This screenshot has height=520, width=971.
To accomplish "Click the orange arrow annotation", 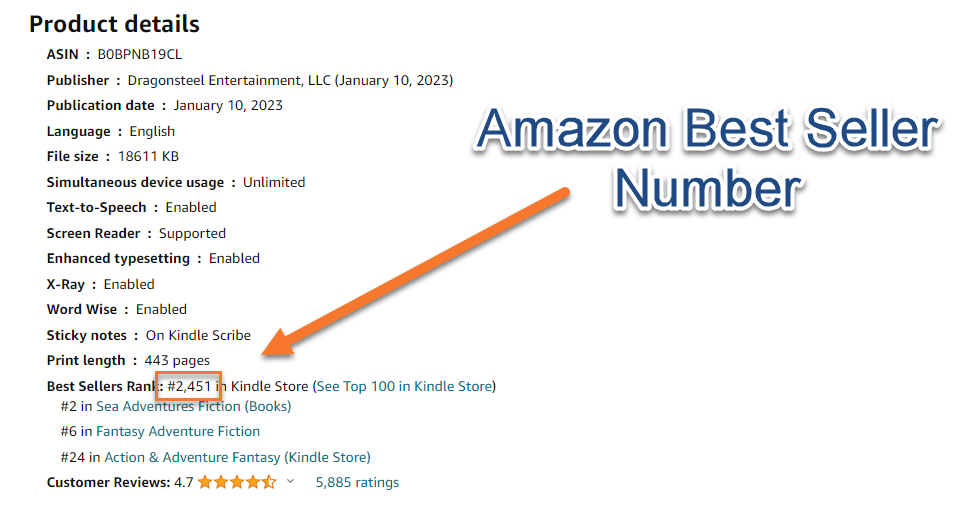I will click(x=420, y=268).
